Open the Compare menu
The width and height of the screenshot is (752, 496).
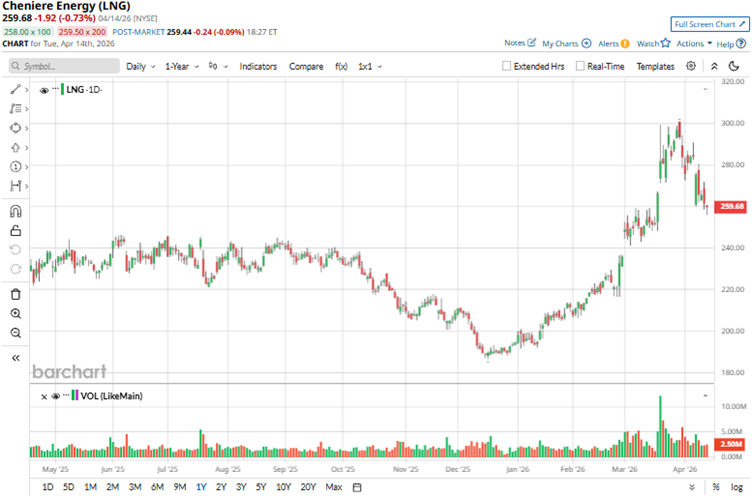click(306, 66)
